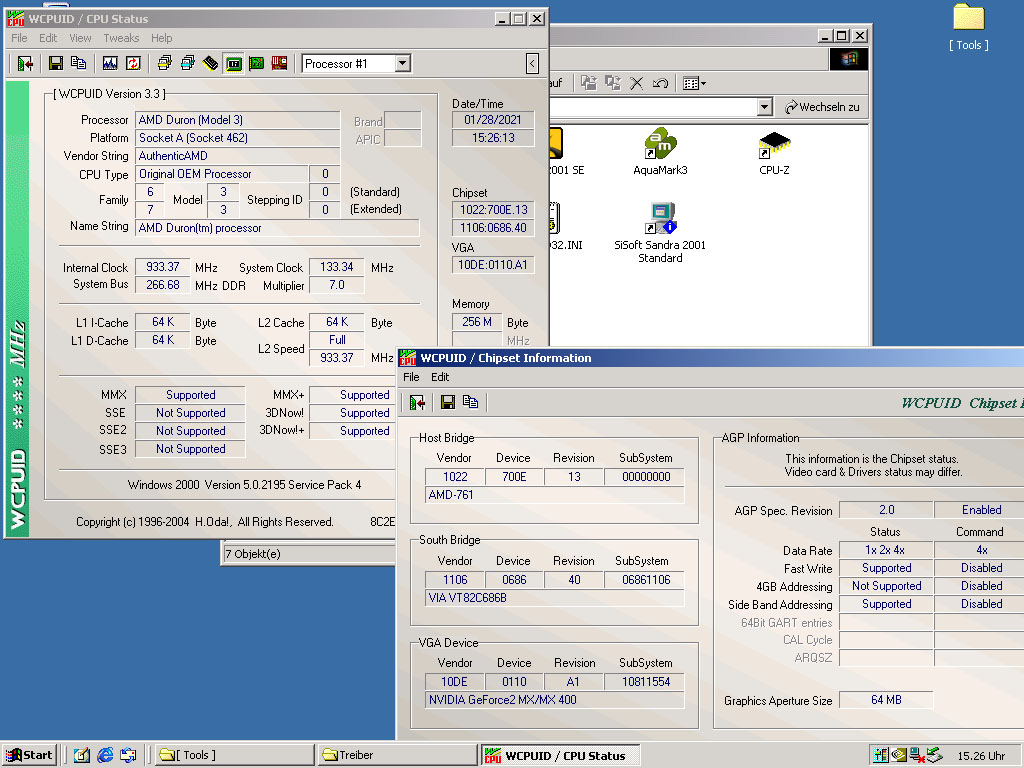Click the Exit icon in WCPUID toolbar
This screenshot has width=1024, height=768.
26,64
